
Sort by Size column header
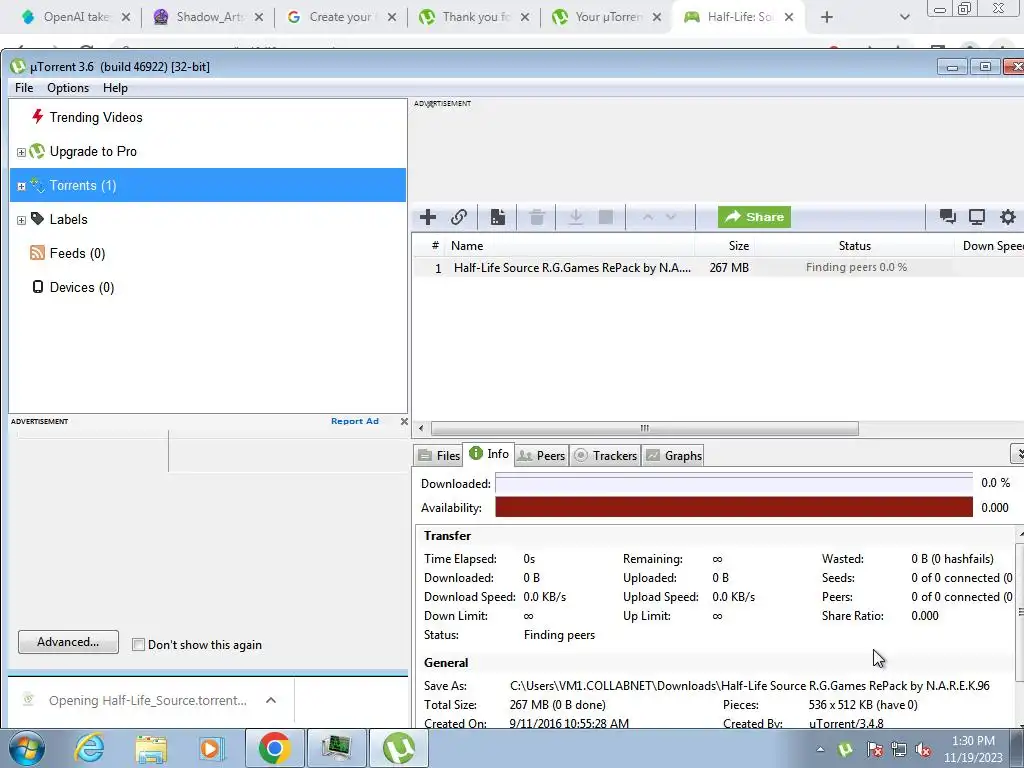[x=725, y=246]
